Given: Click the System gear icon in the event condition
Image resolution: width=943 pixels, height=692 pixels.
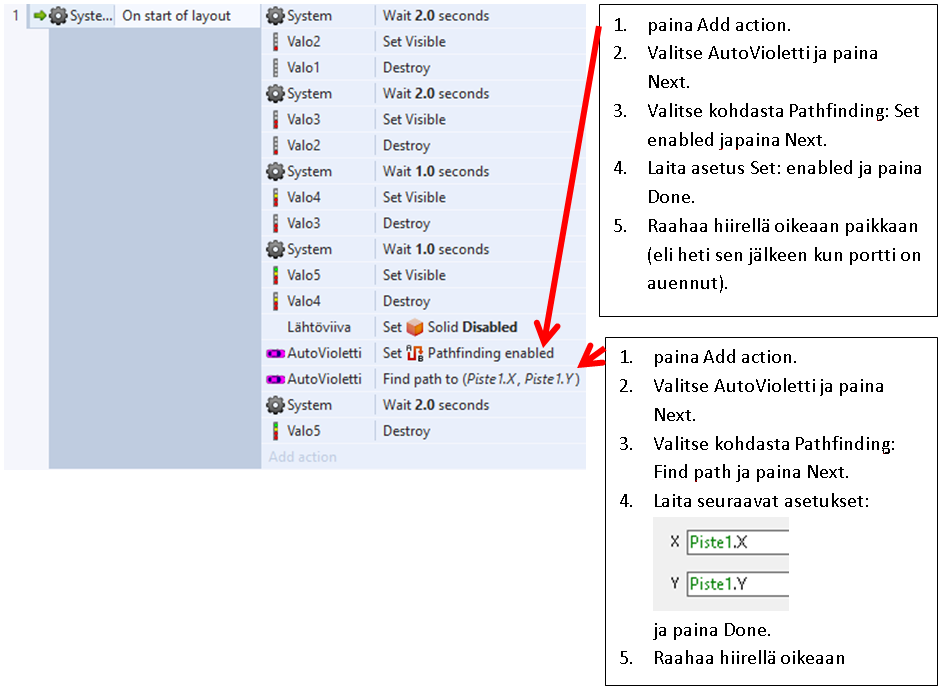Looking at the screenshot, I should tap(58, 16).
